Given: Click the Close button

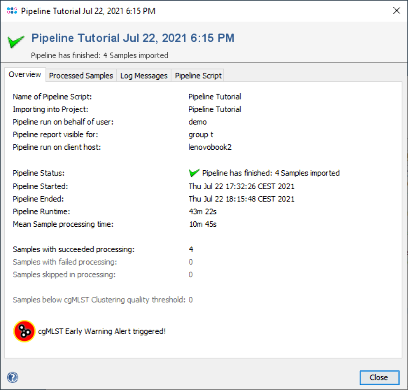Looking at the screenshot, I should point(379,377).
